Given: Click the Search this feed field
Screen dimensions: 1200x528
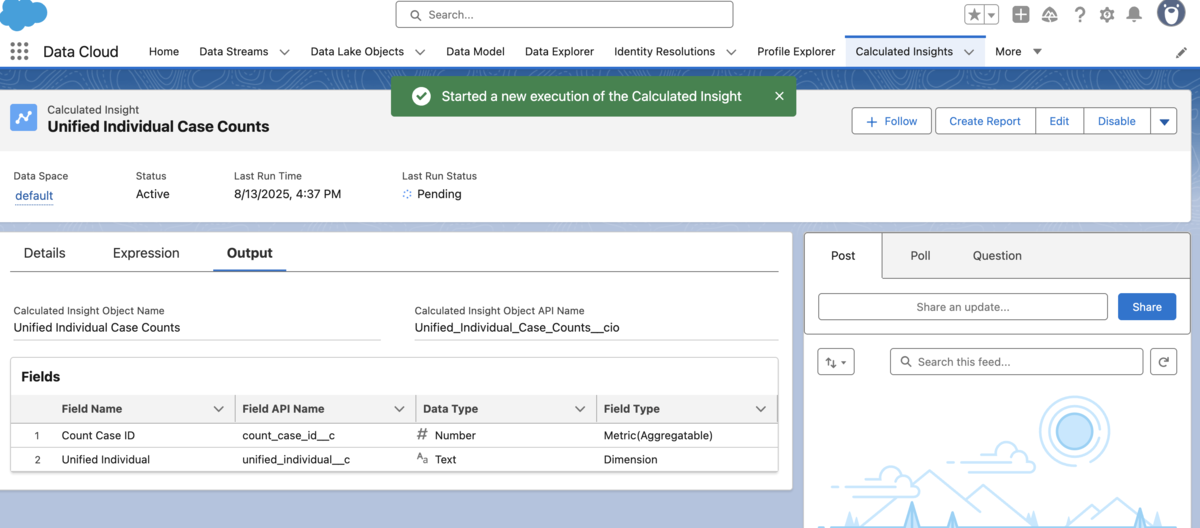Looking at the screenshot, I should click(1016, 362).
